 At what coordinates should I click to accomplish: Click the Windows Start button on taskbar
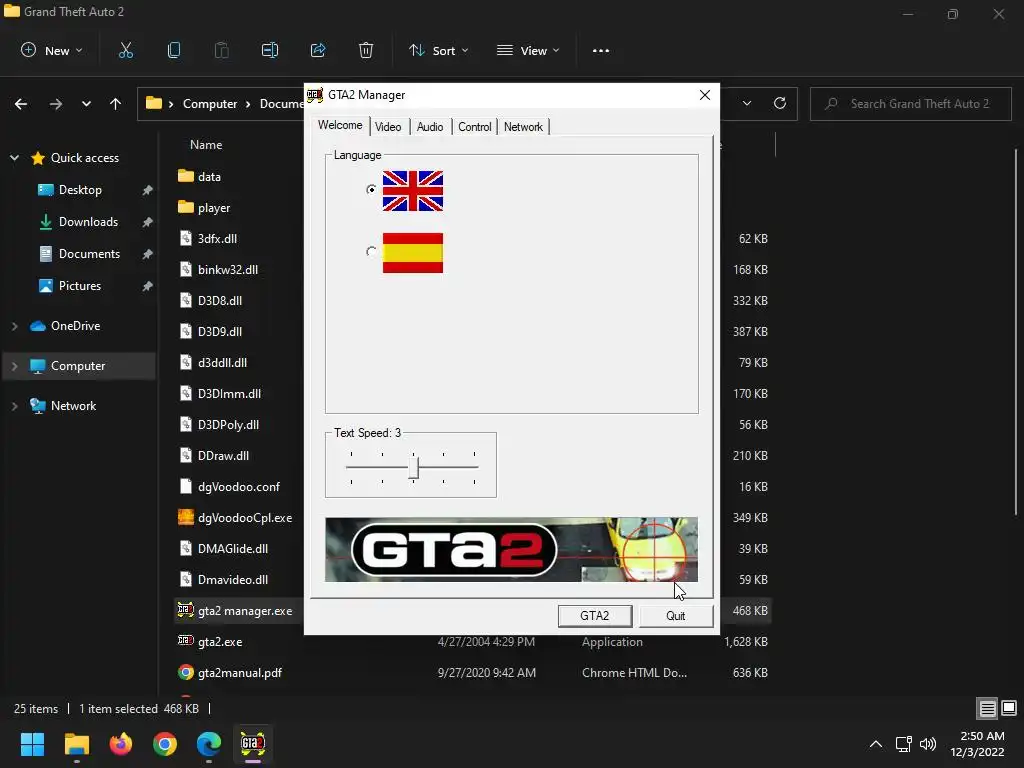(x=32, y=744)
